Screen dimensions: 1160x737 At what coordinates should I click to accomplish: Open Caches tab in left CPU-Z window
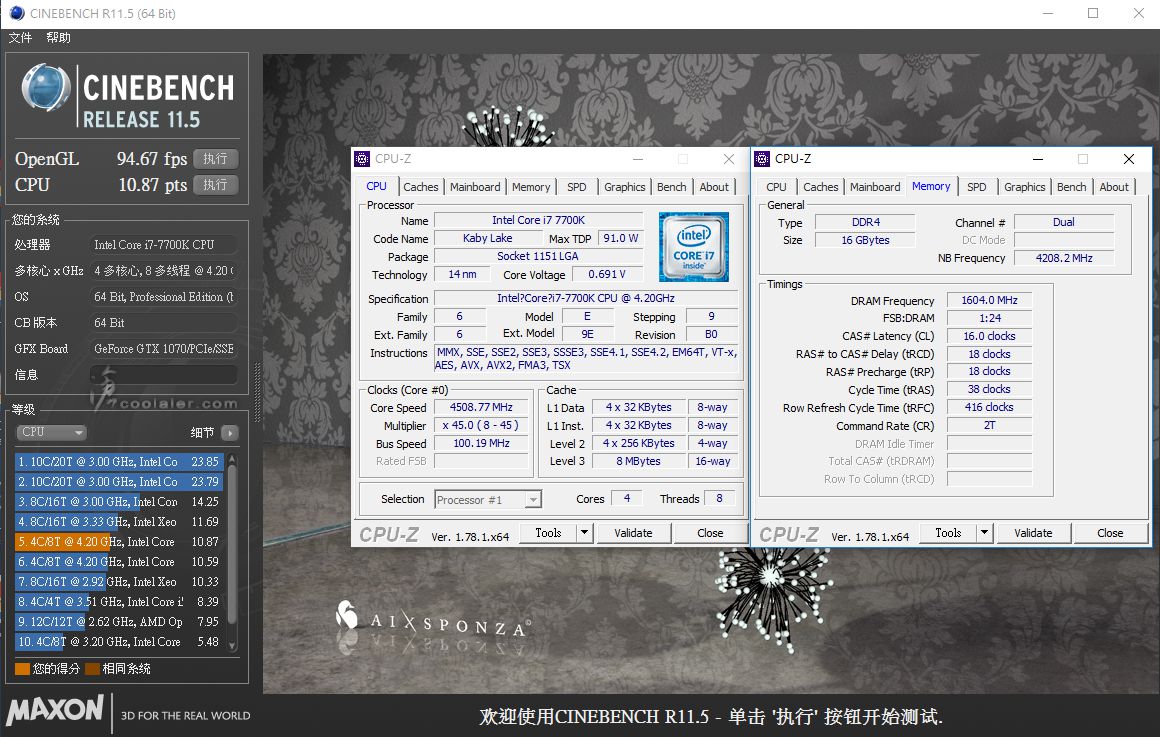point(421,187)
